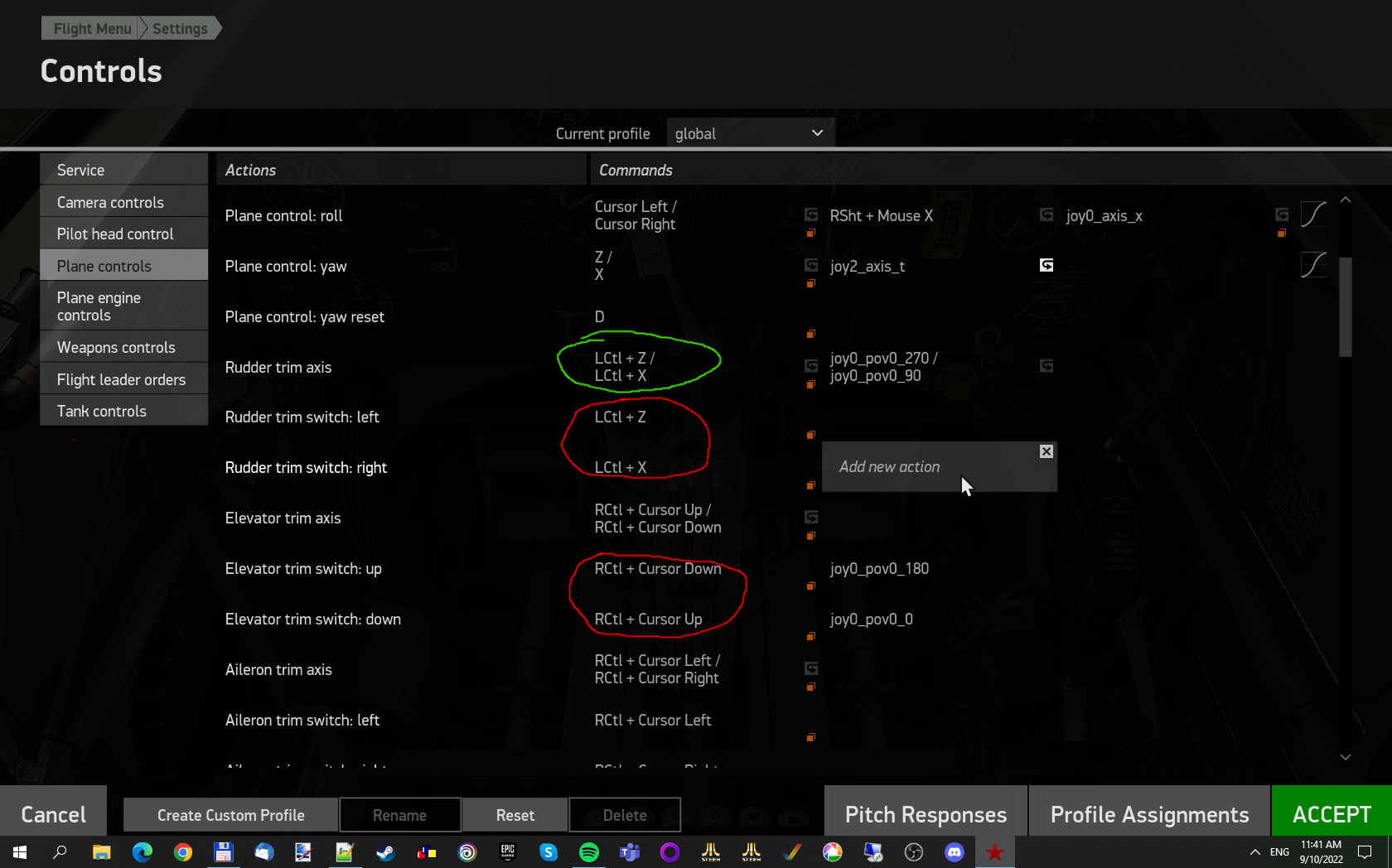Show hidden icons in the system tray
This screenshot has height=868, width=1392.
click(1254, 852)
